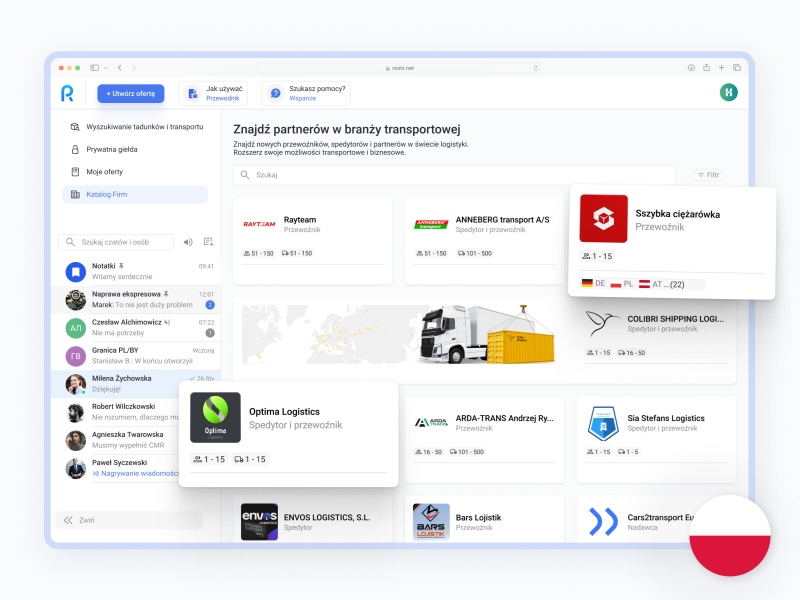Click the Cars2transport blue chevrons logo
Image resolution: width=800 pixels, height=600 pixels.
[603, 521]
